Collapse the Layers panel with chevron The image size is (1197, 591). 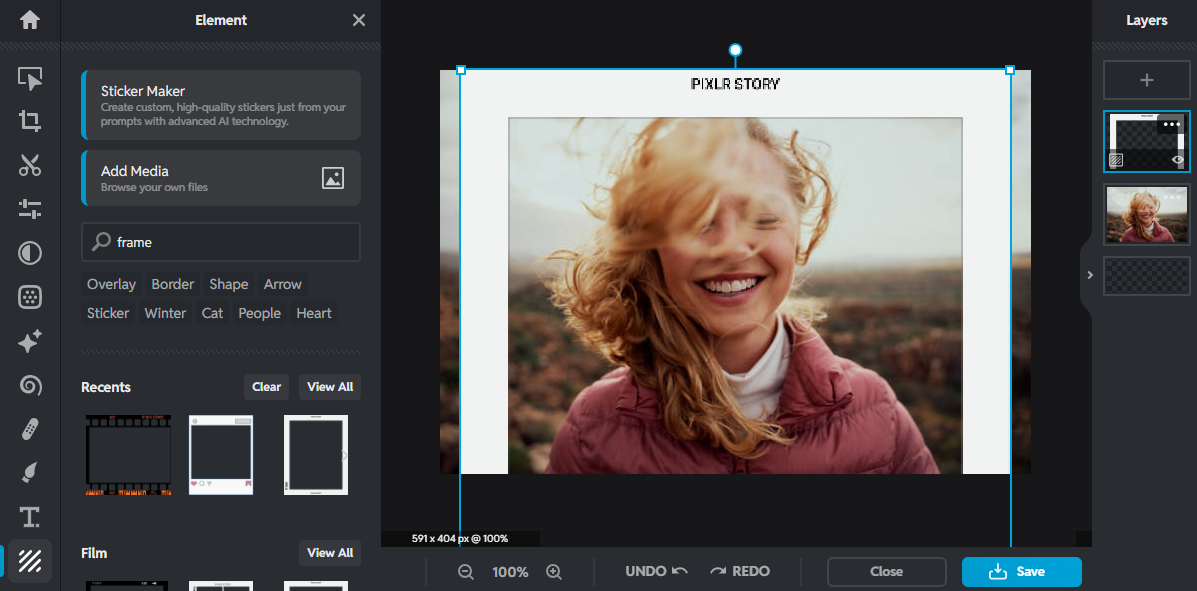tap(1090, 275)
